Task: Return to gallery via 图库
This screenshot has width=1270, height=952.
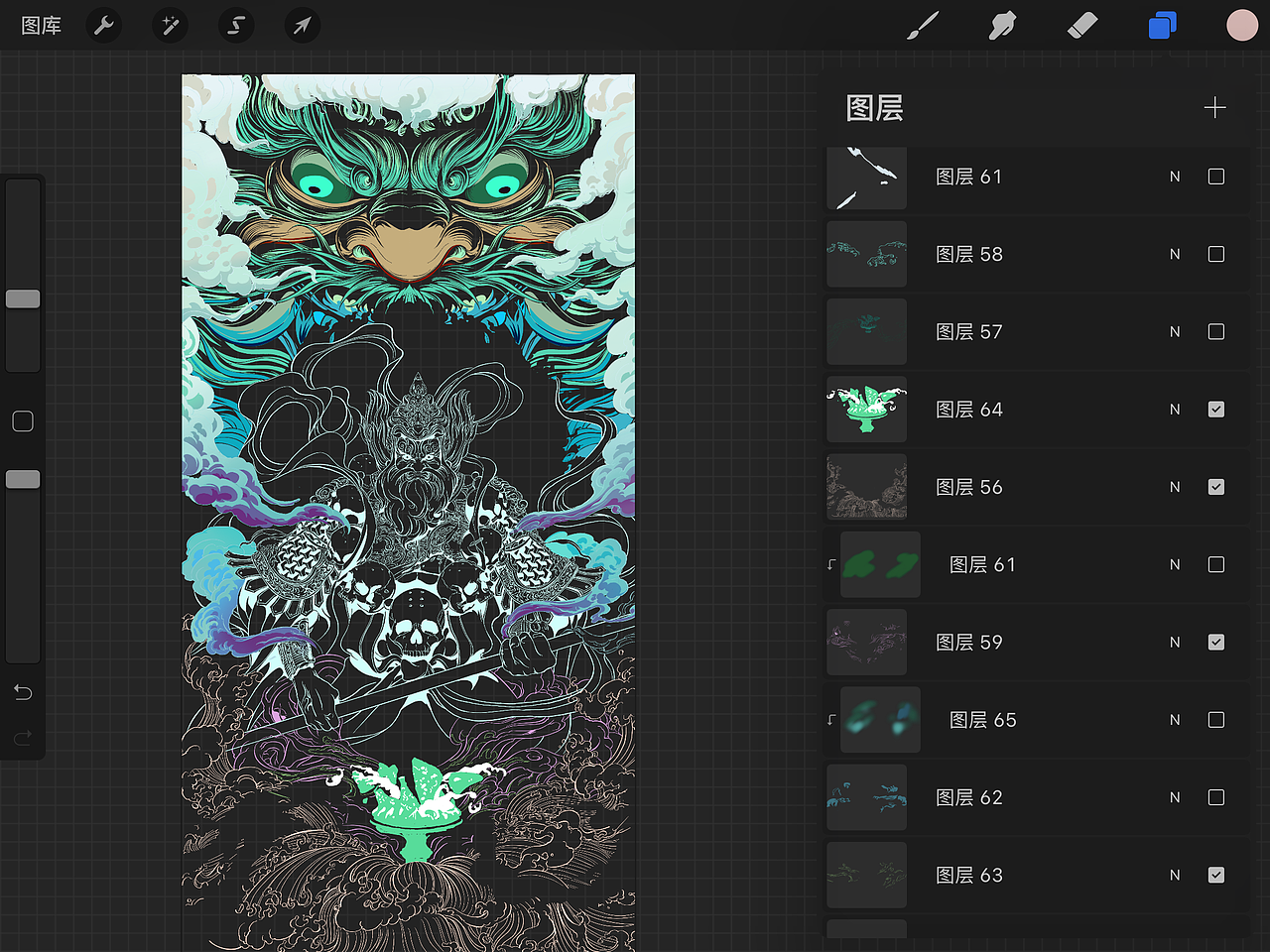Action: (x=42, y=26)
